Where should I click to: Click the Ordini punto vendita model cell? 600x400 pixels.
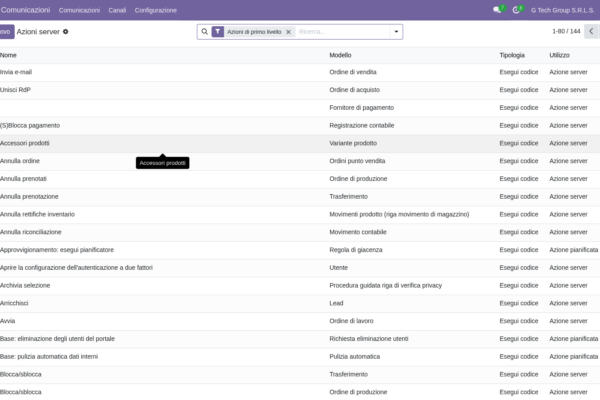[x=357, y=161]
